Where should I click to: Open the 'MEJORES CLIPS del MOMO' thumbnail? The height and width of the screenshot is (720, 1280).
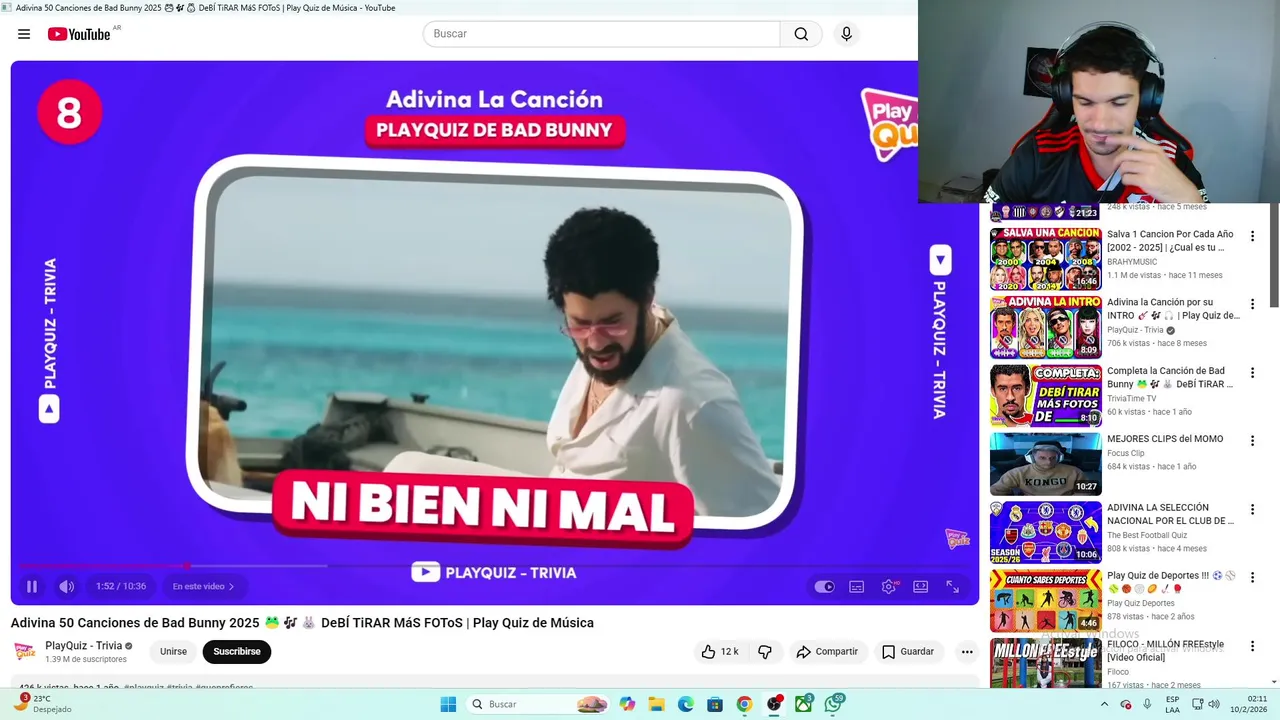coord(1046,464)
